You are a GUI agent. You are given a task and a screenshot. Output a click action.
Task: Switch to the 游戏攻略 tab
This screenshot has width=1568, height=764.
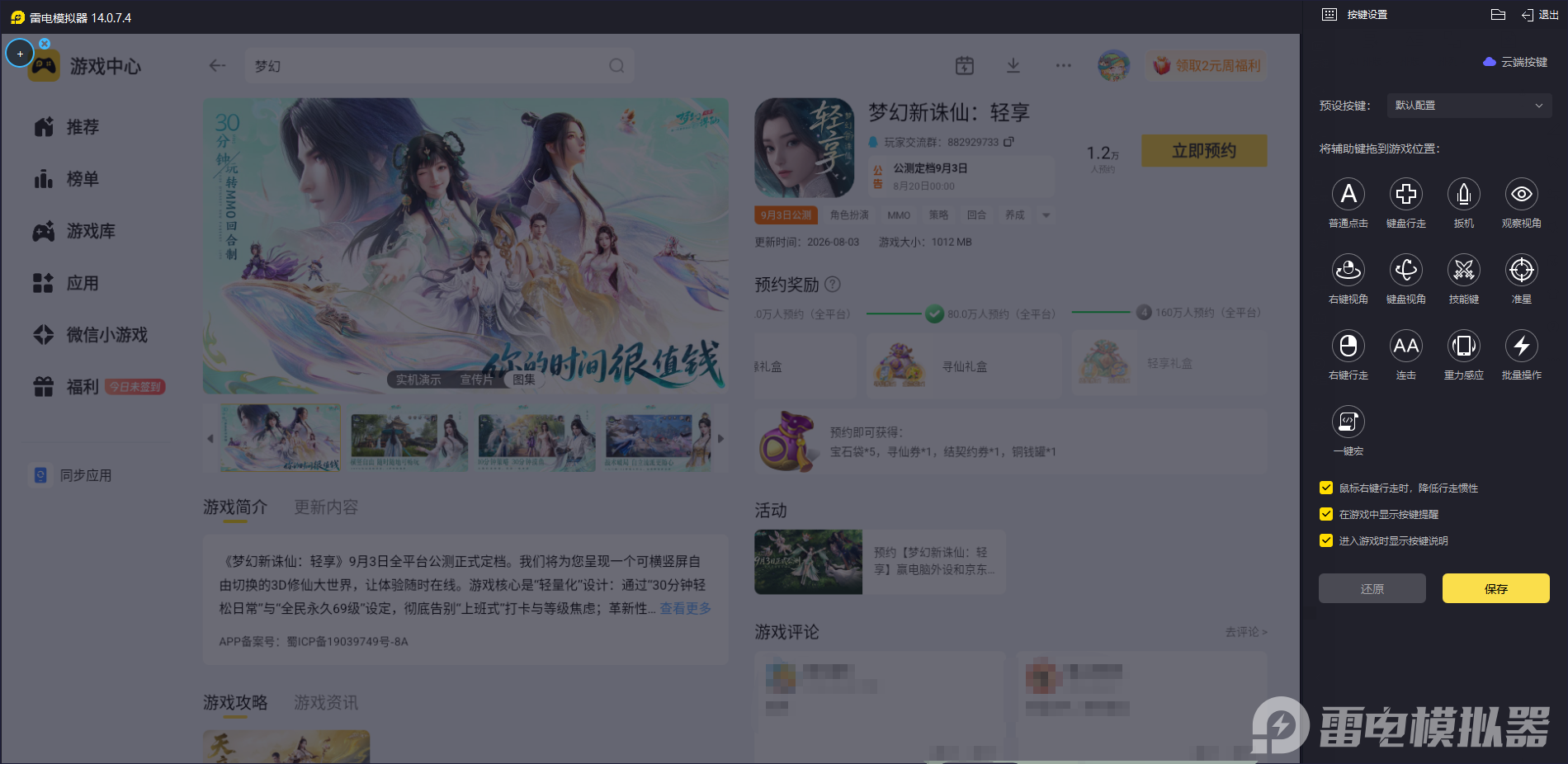click(x=235, y=703)
